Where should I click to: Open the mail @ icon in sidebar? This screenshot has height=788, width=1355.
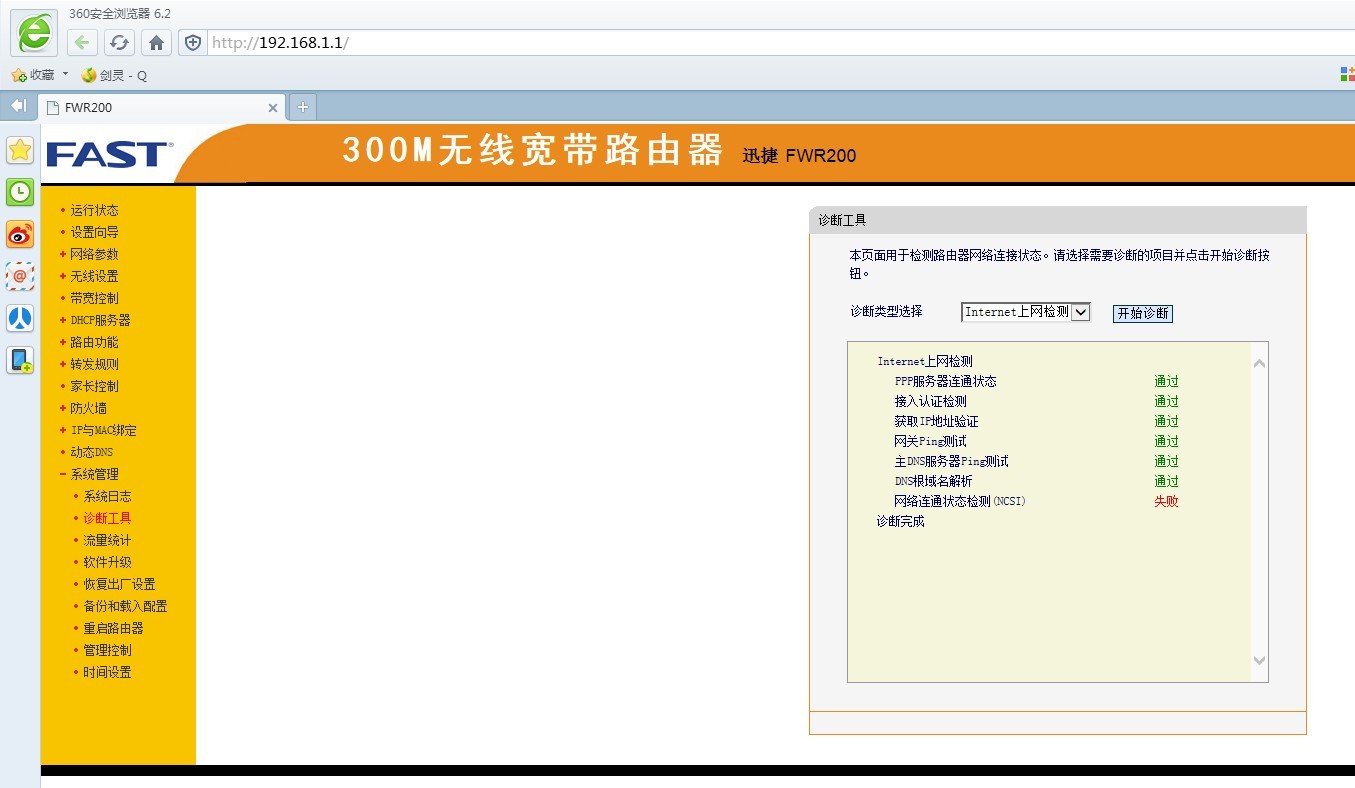tap(20, 276)
